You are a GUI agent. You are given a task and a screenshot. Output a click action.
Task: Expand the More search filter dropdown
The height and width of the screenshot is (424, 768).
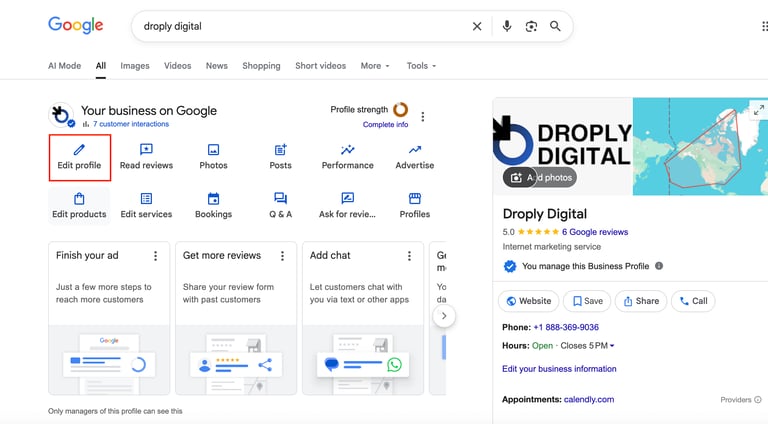pos(375,66)
